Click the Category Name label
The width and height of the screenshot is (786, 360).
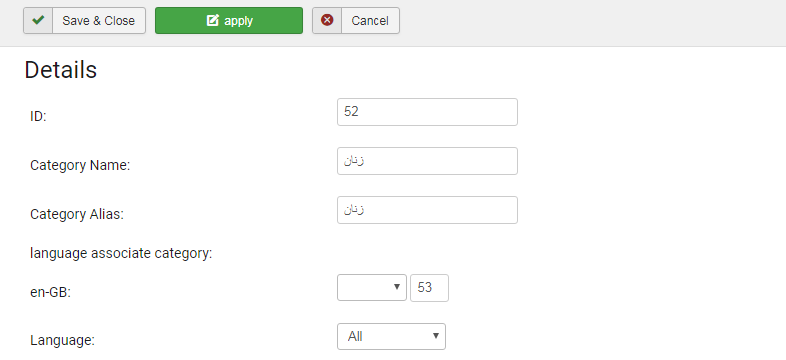click(x=80, y=165)
